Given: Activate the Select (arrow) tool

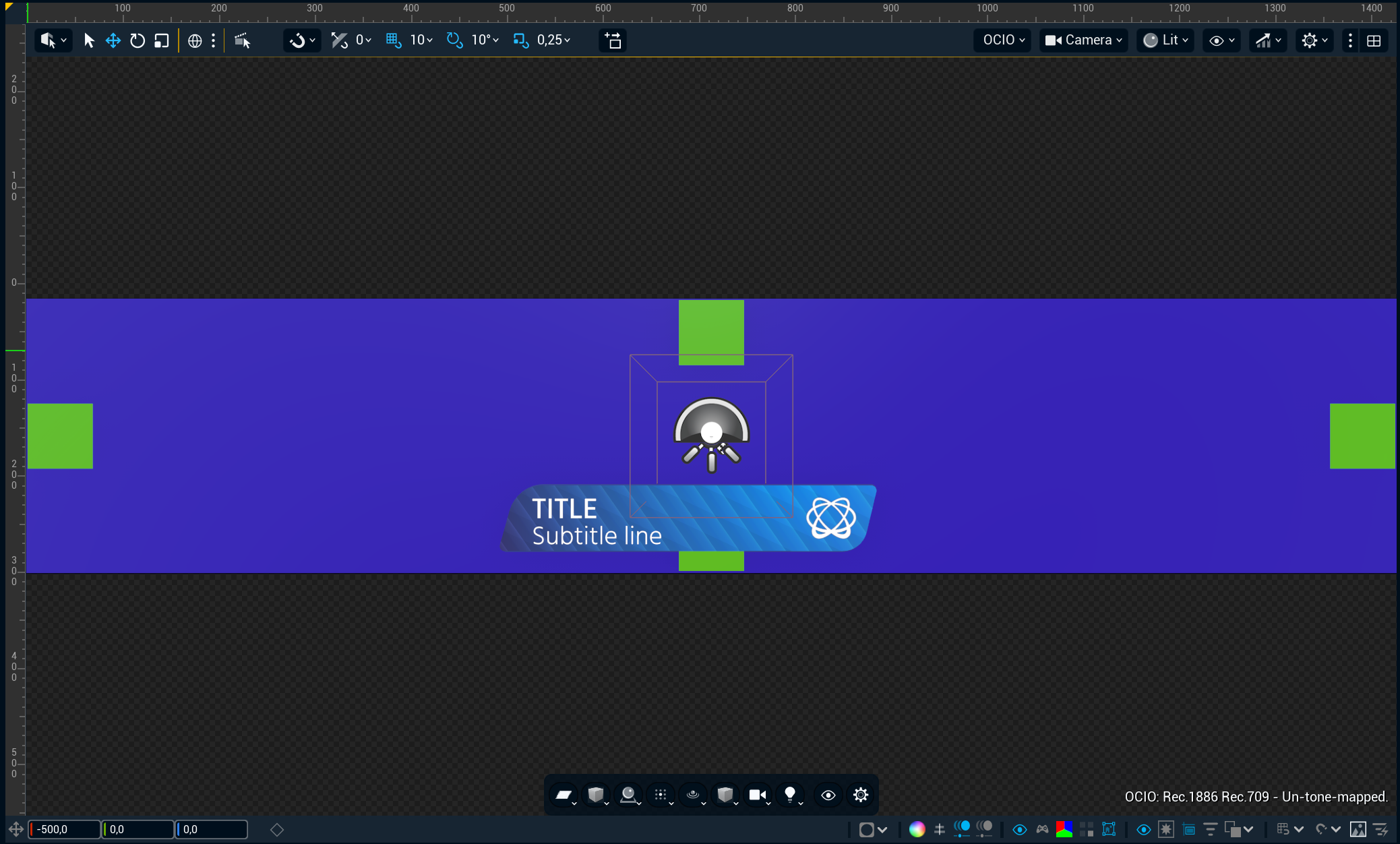Looking at the screenshot, I should [x=88, y=40].
